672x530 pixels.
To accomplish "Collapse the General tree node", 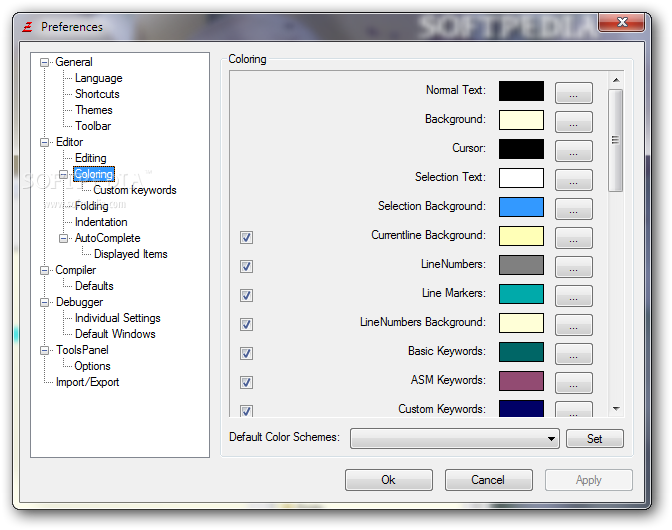I will coord(44,63).
